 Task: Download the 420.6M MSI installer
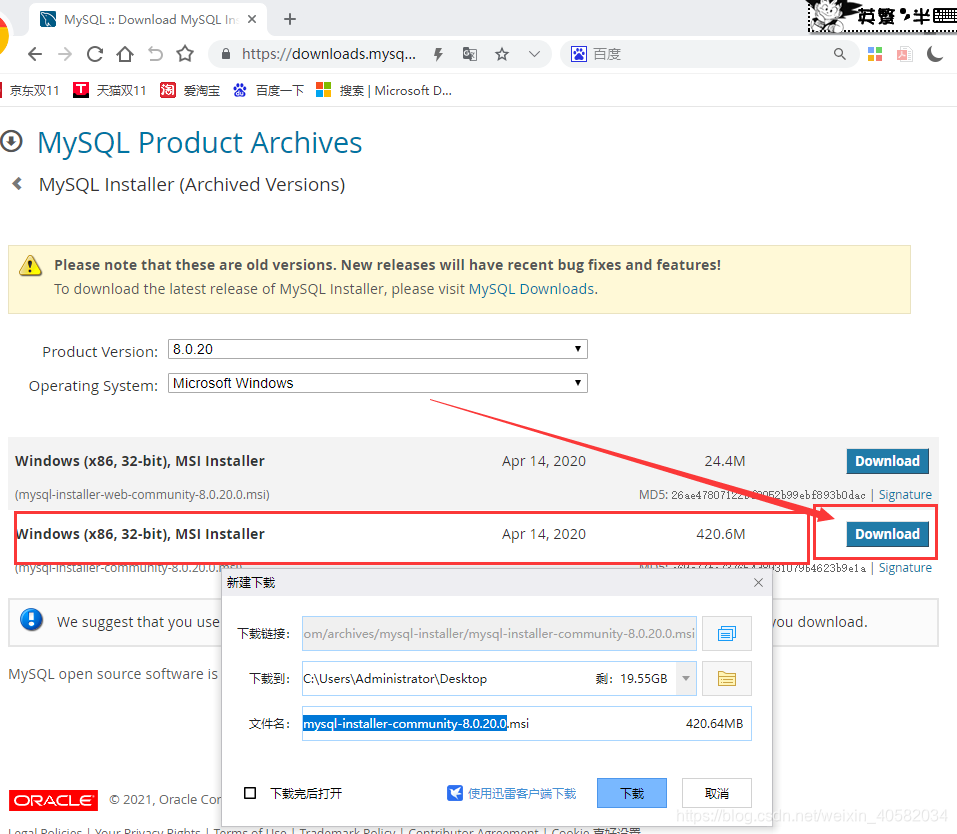point(887,534)
